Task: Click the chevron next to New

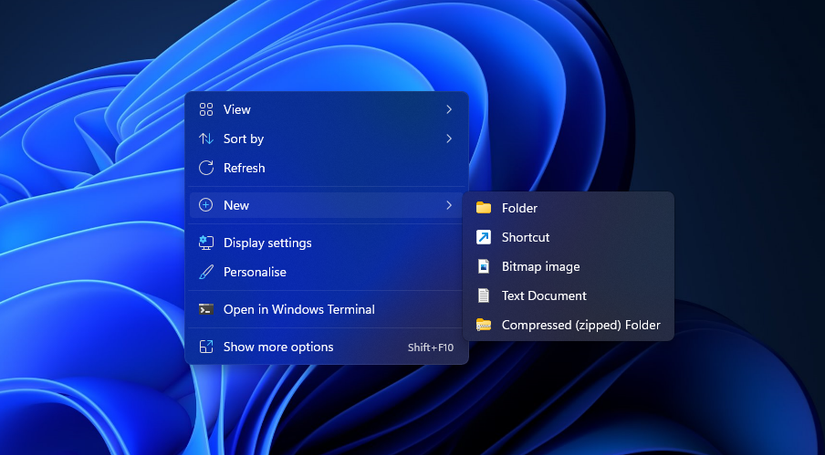Action: (449, 205)
